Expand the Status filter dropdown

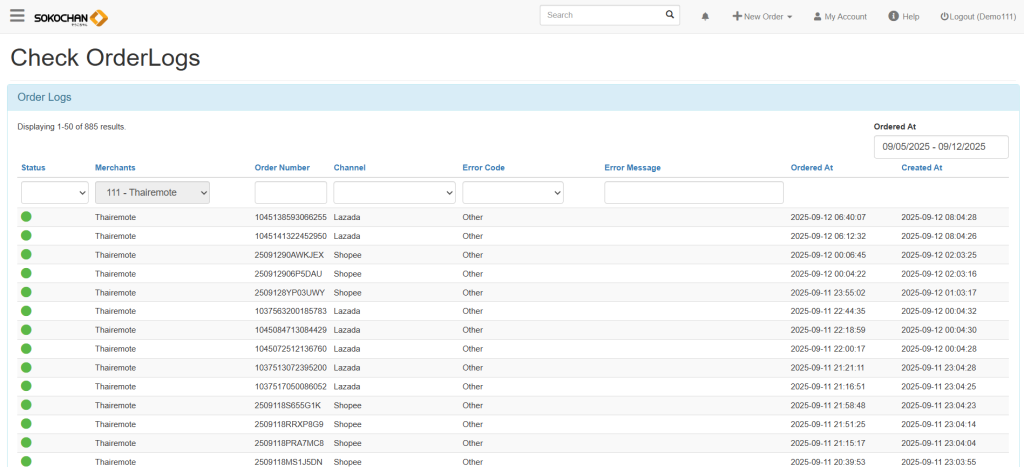click(x=55, y=192)
